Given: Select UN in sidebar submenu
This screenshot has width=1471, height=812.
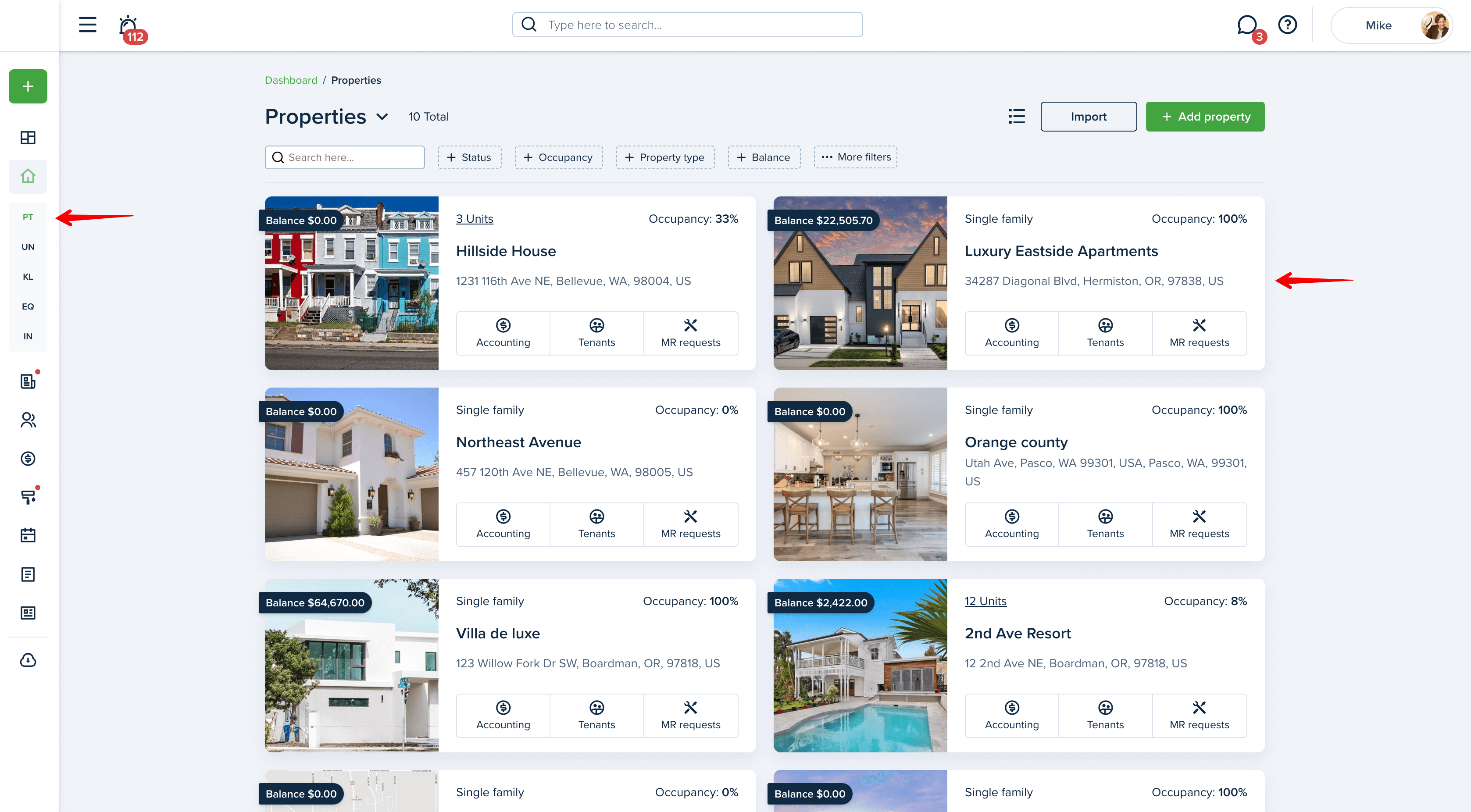Looking at the screenshot, I should [28, 247].
